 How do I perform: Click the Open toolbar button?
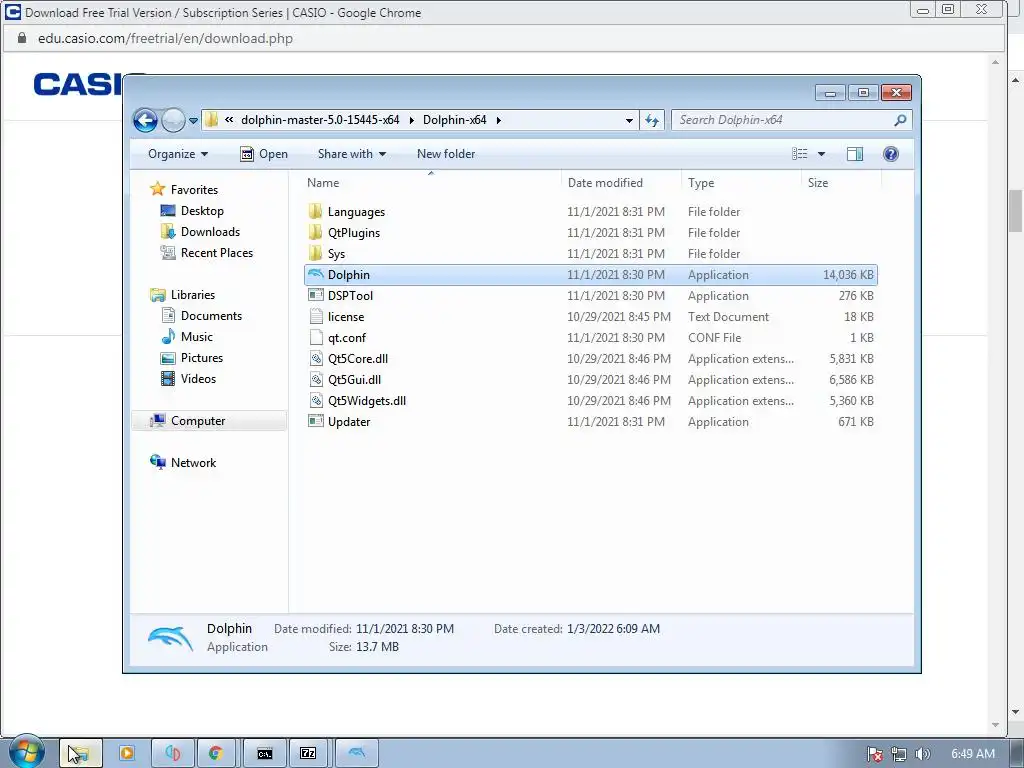[x=264, y=154]
